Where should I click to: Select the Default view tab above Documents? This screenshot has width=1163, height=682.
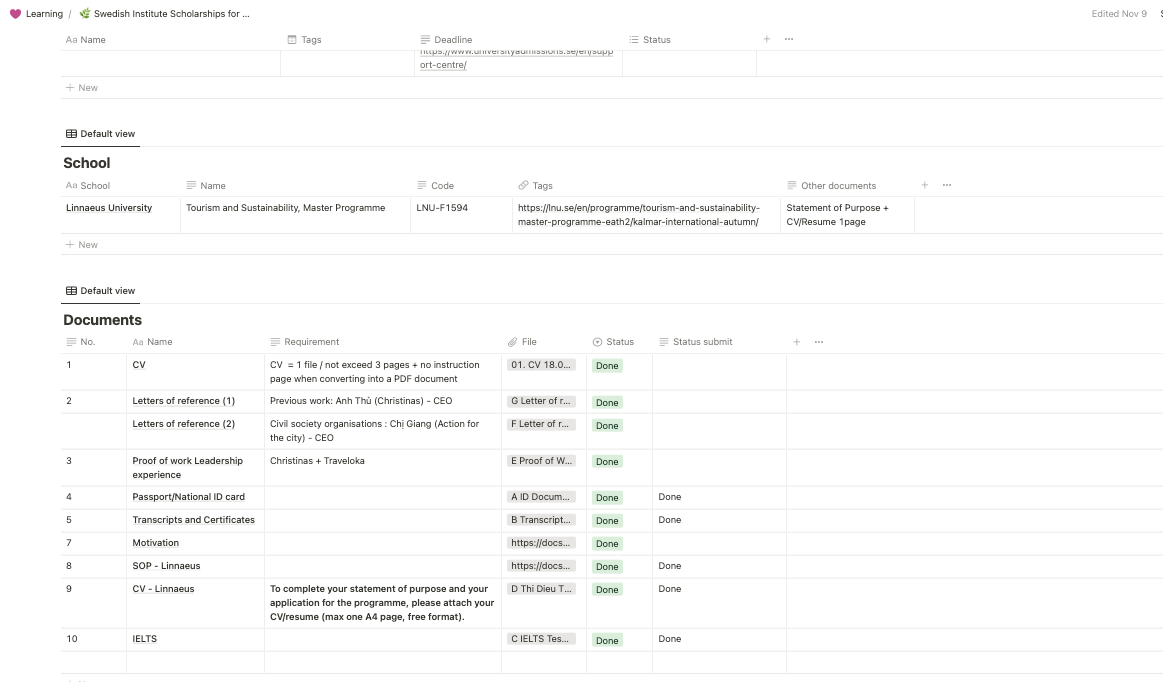pos(101,291)
